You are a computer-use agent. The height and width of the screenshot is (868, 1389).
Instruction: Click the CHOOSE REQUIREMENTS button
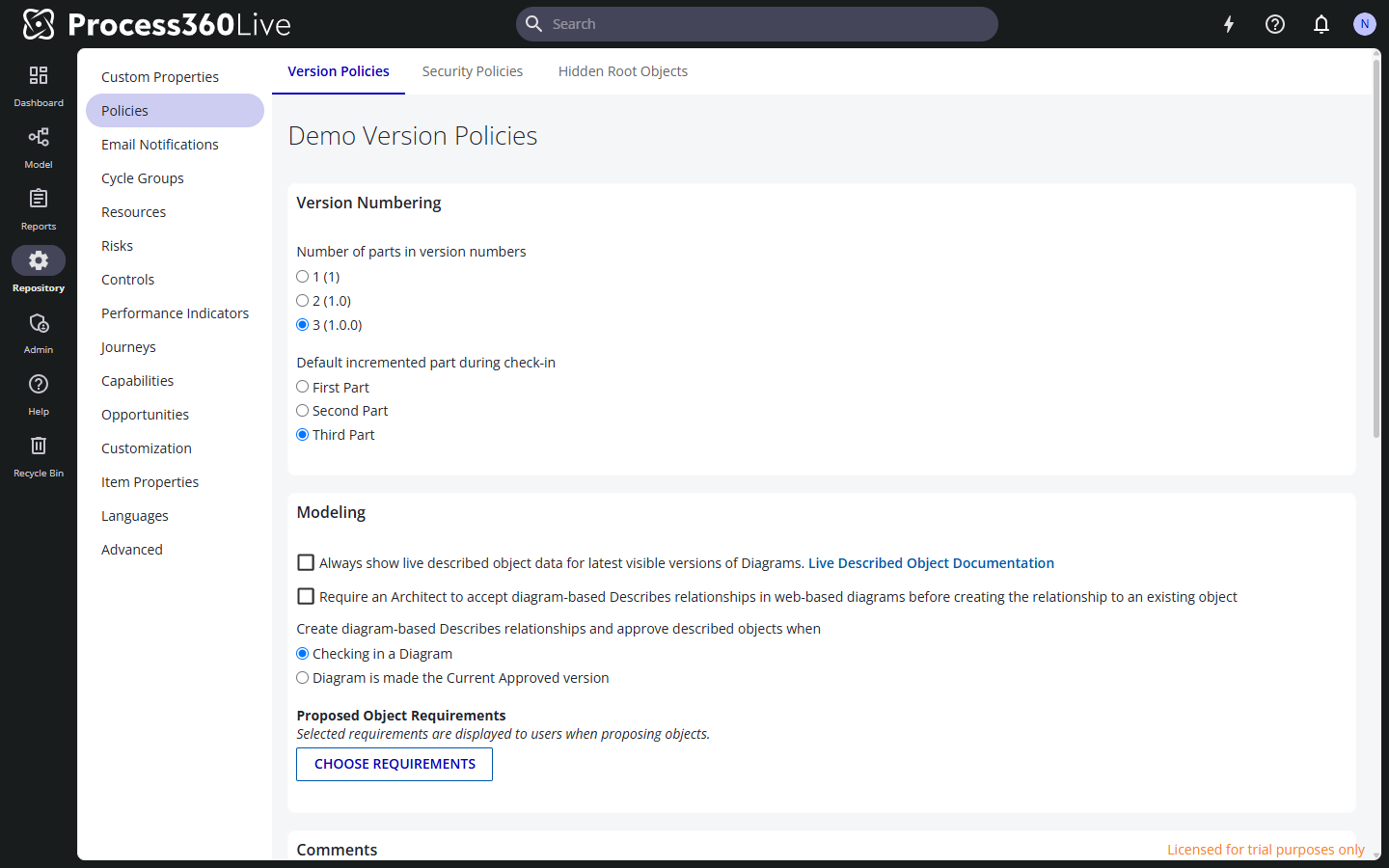coord(395,764)
